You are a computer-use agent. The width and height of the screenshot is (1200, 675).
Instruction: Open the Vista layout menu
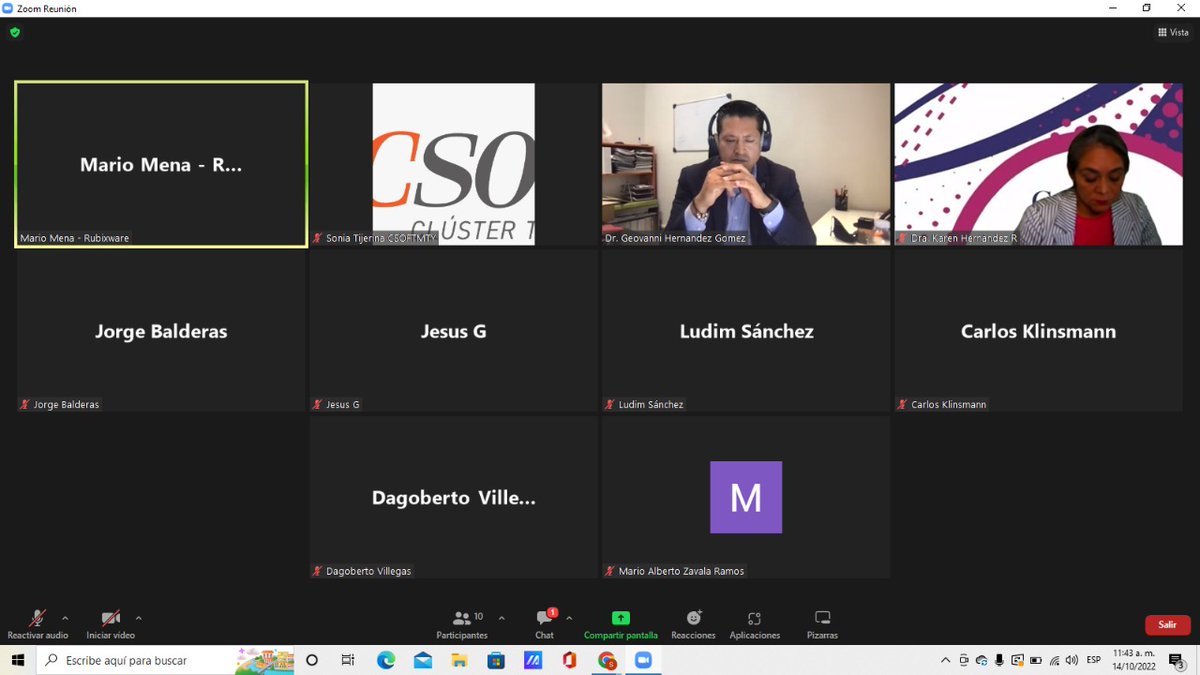1173,32
